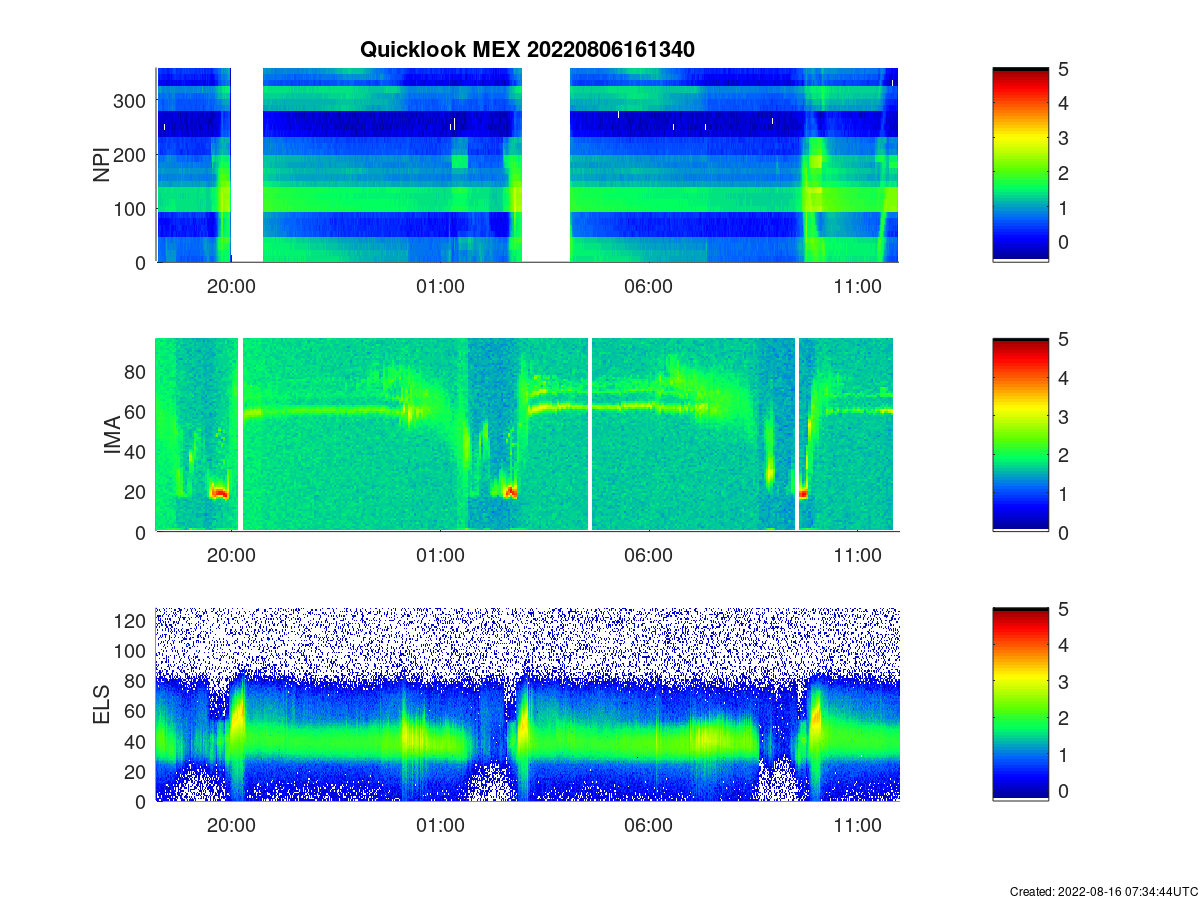
Task: Click the 80 tick on IMA axis
Action: (x=137, y=372)
